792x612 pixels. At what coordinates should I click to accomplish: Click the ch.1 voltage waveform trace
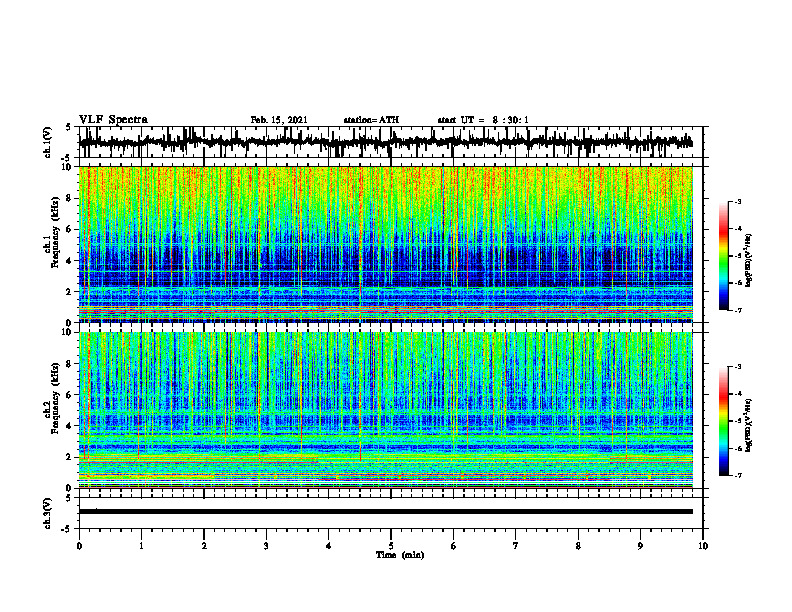(x=385, y=142)
